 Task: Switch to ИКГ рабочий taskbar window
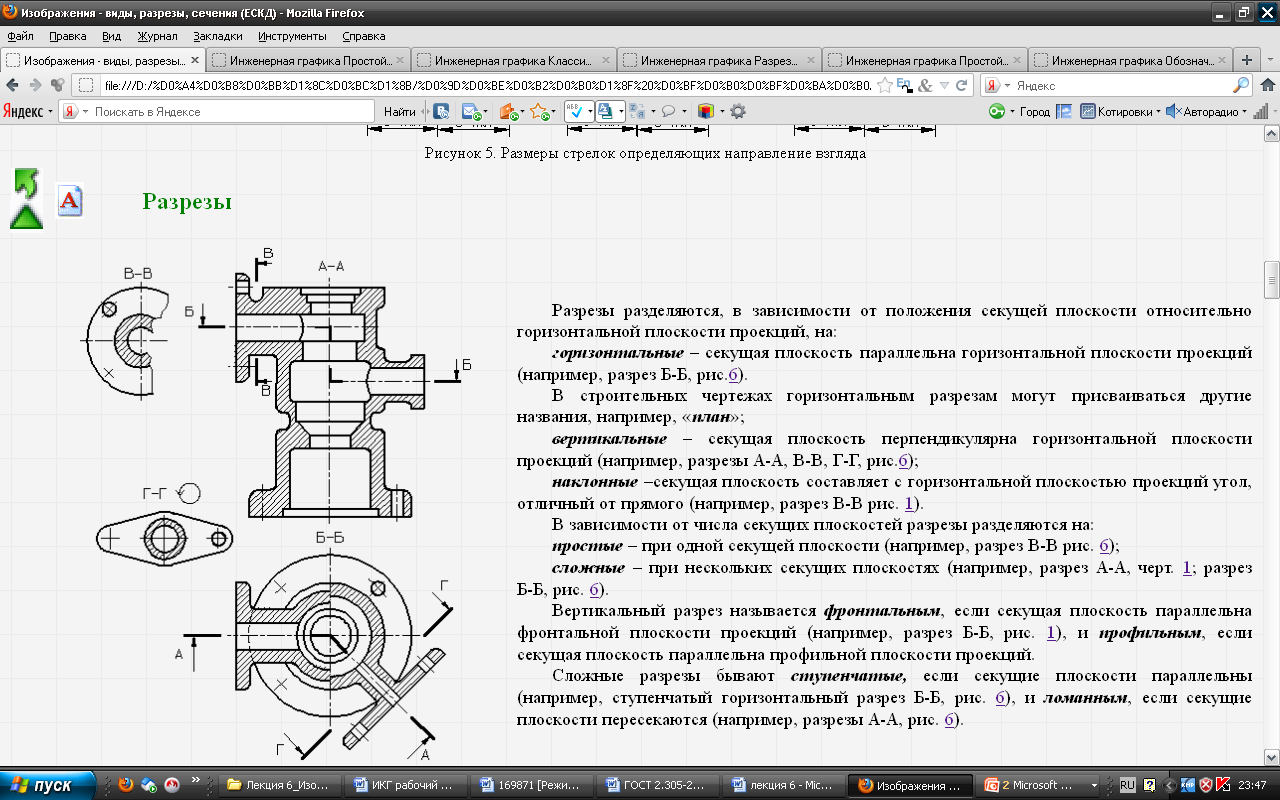(x=406, y=785)
